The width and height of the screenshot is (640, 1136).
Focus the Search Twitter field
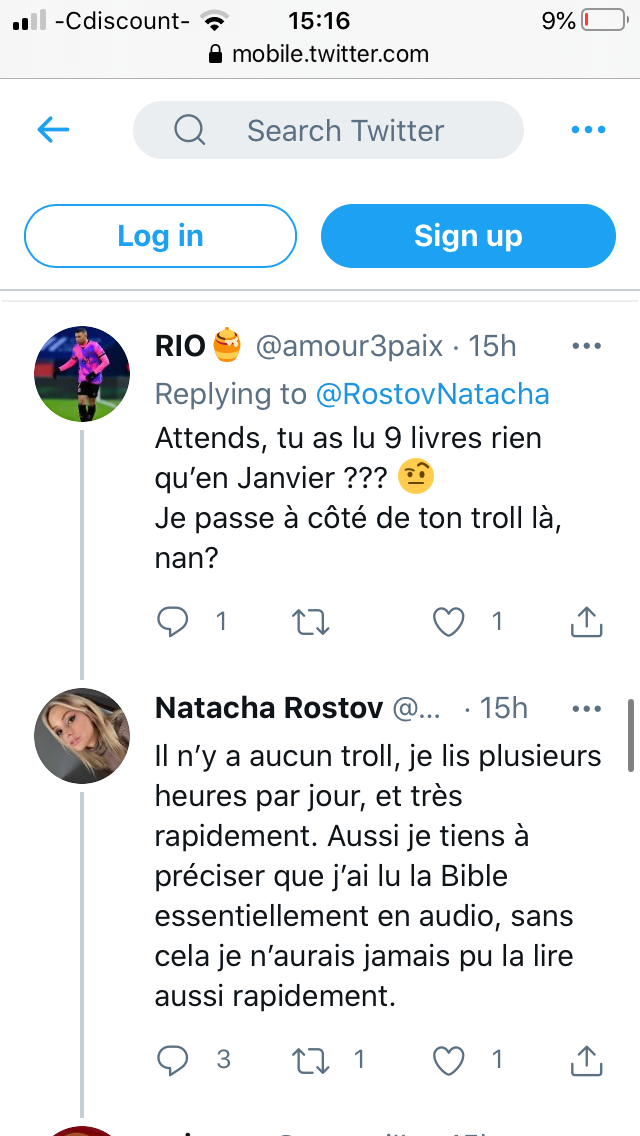coord(345,130)
